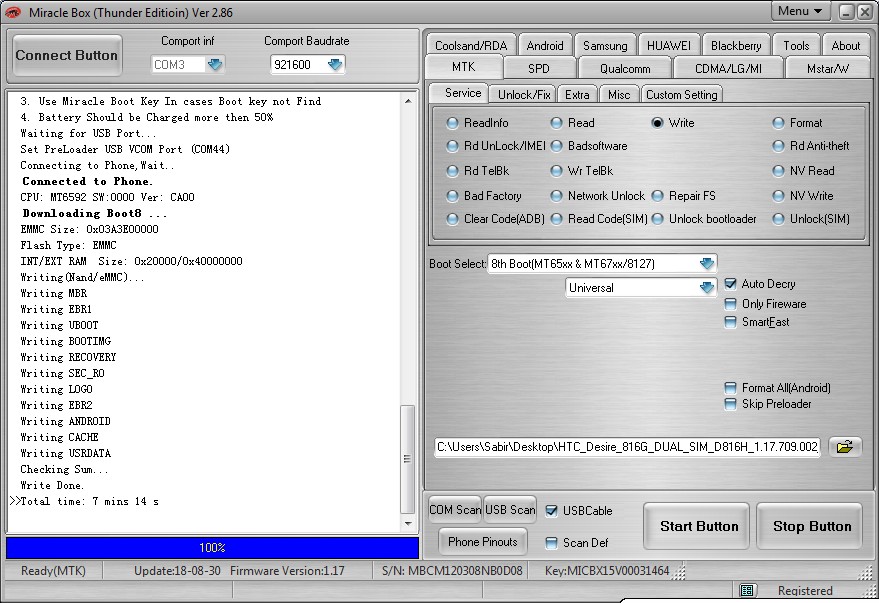
Task: Switch to the SPD tab
Action: [539, 68]
